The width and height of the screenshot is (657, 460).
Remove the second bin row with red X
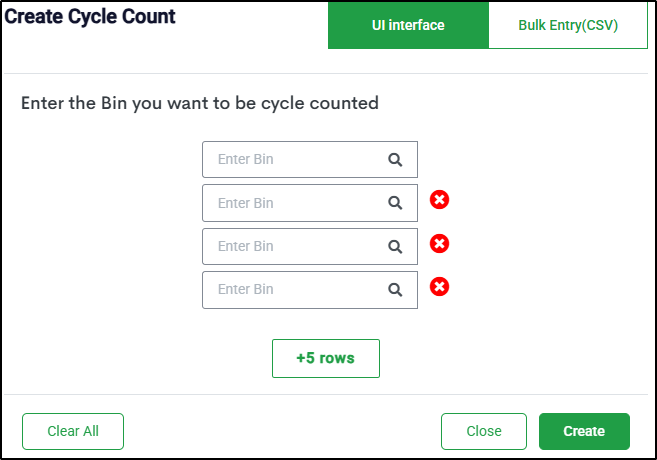click(439, 200)
